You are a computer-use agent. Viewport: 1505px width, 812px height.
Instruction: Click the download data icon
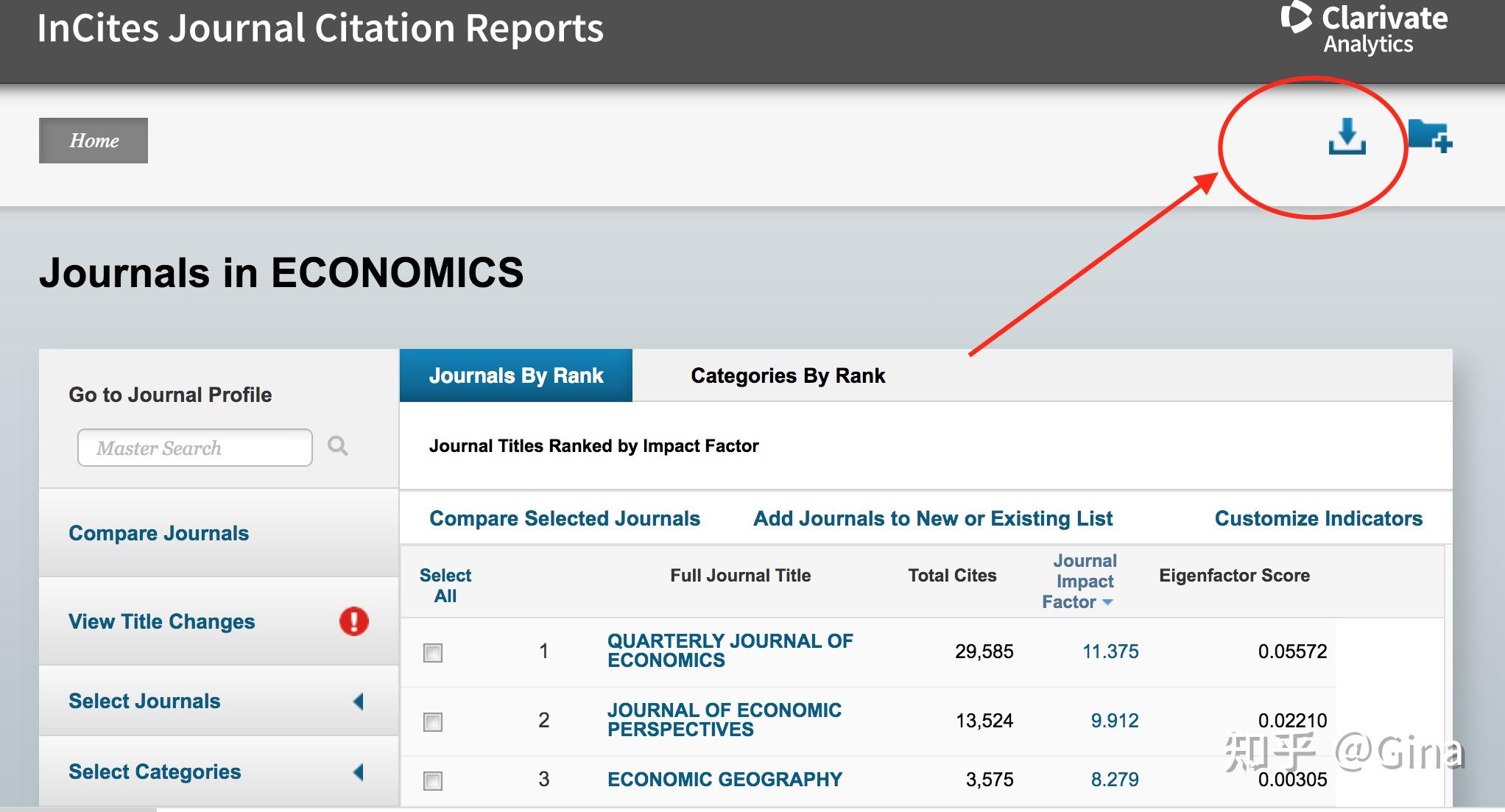(1347, 137)
